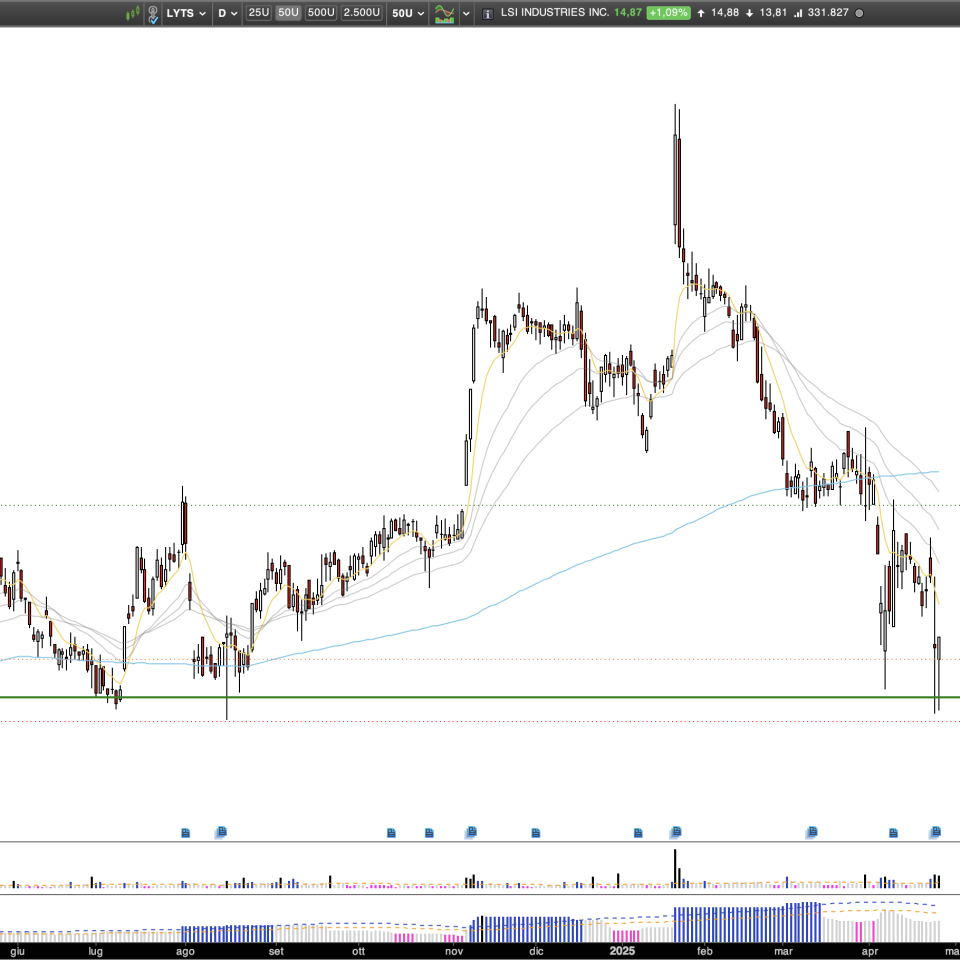Click the set label on time axis
The width and height of the screenshot is (960, 960).
click(x=276, y=951)
